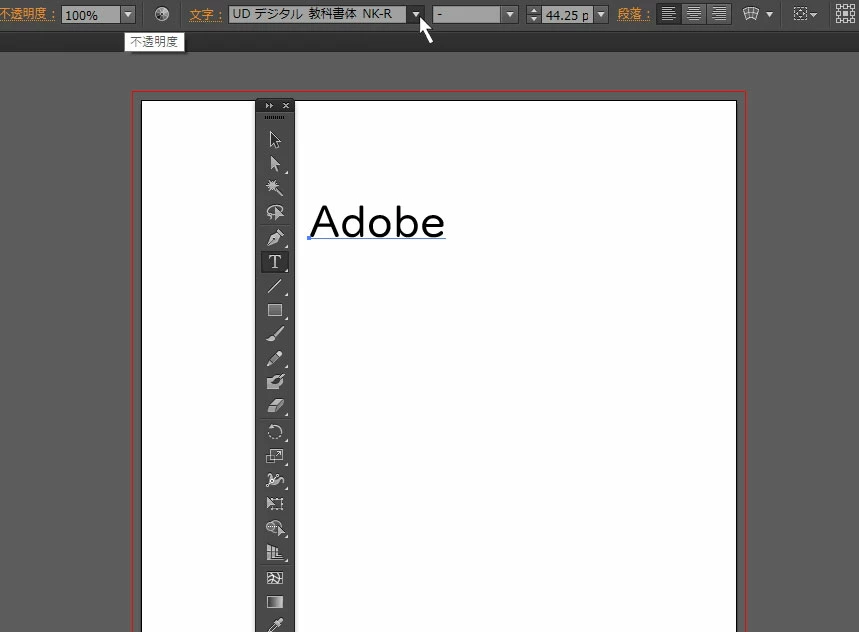Select the Type tool

[275, 262]
